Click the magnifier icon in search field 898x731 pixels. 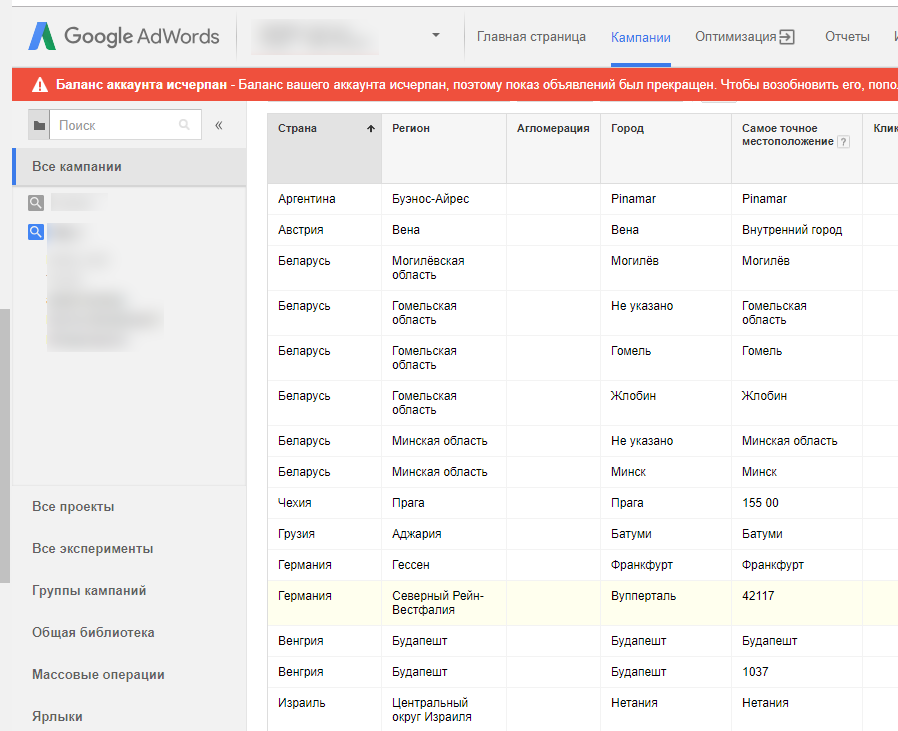coord(184,124)
